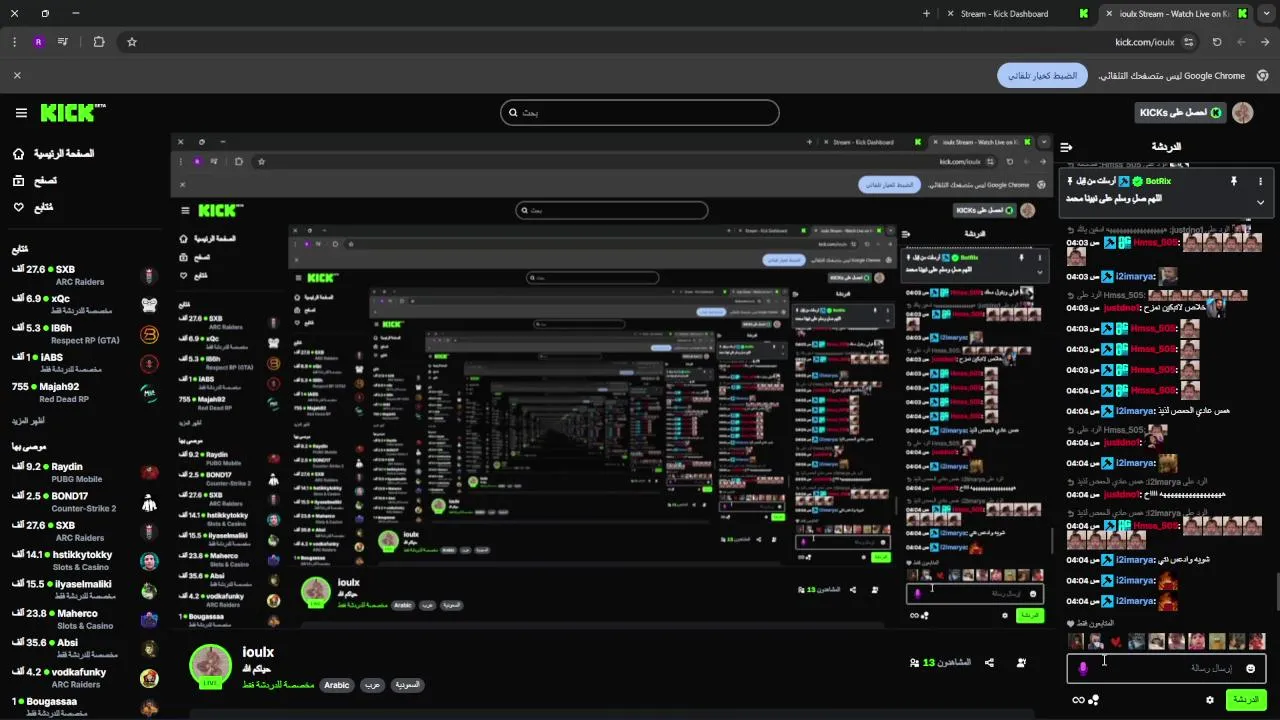Click the pin icon on BotRix message
Screen dimensions: 1280x720
click(1233, 181)
